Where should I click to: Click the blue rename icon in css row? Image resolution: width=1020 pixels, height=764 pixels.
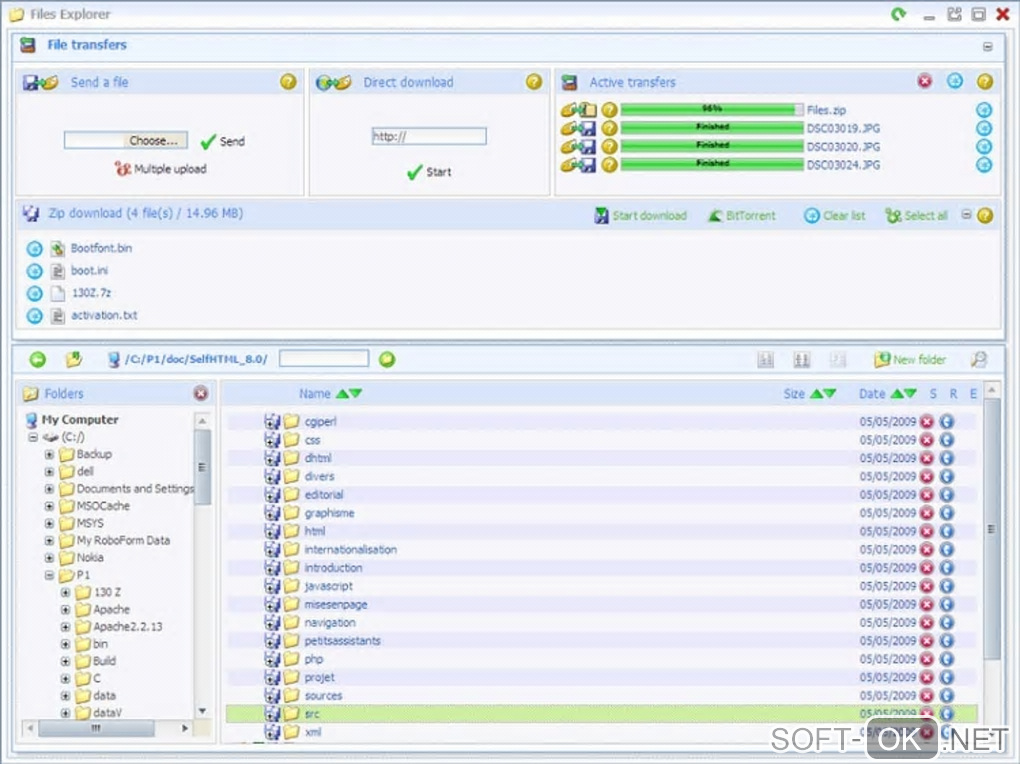click(x=946, y=440)
